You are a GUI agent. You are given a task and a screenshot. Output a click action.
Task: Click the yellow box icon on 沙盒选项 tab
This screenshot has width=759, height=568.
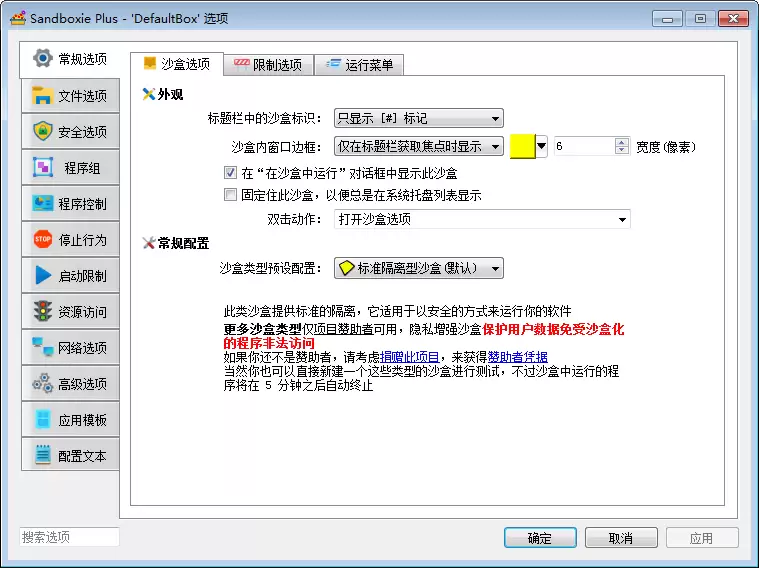pos(150,63)
